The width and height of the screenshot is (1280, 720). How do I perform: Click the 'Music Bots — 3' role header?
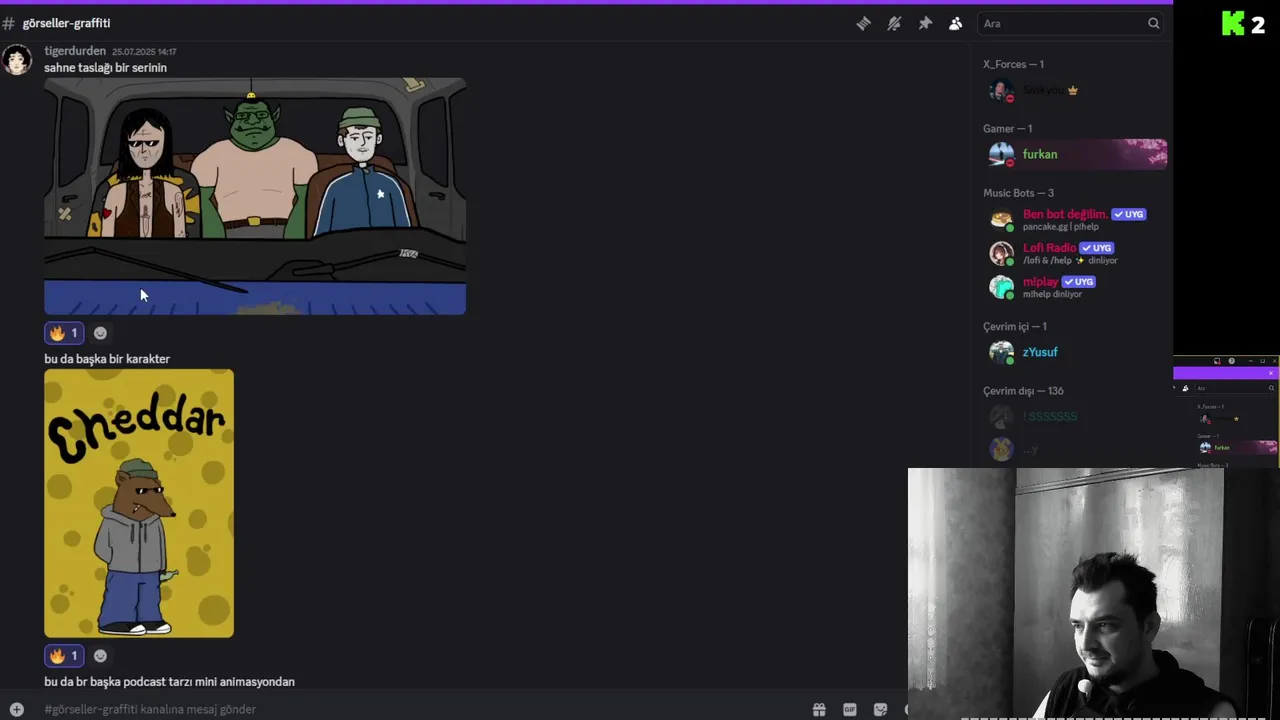(x=1018, y=193)
